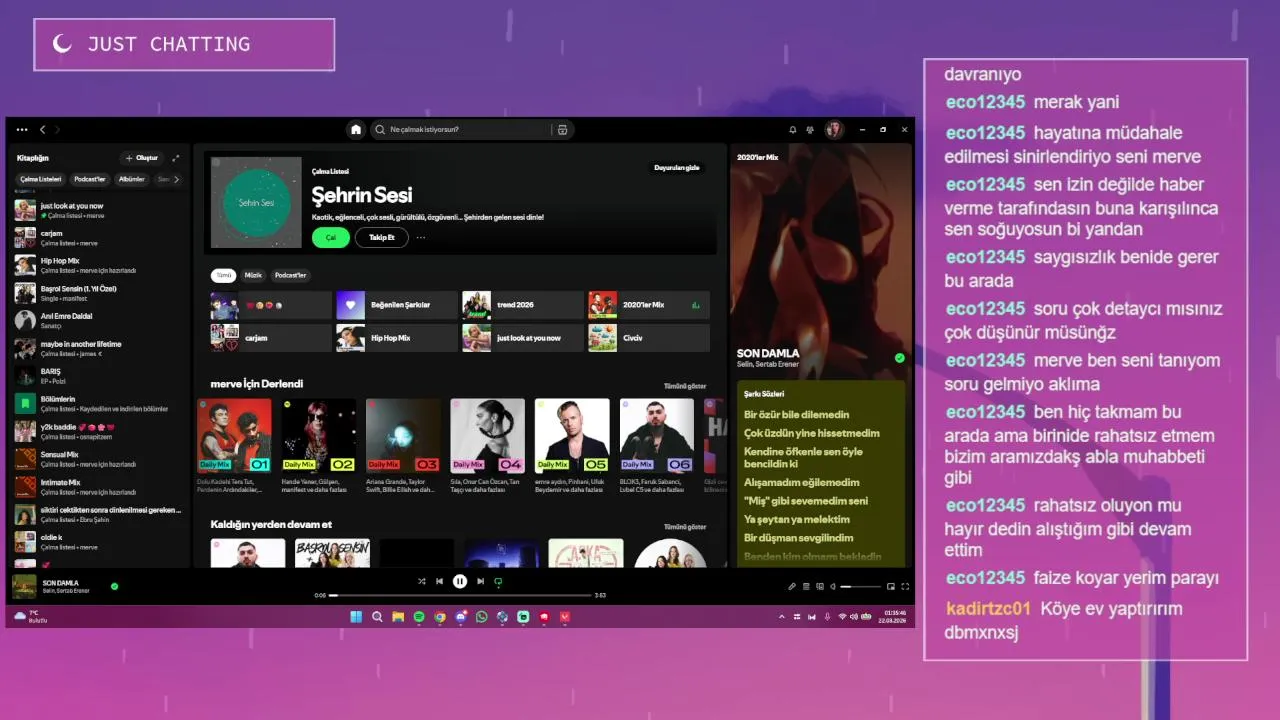This screenshot has width=1280, height=720.
Task: Mute with the volume speaker icon
Action: (833, 587)
